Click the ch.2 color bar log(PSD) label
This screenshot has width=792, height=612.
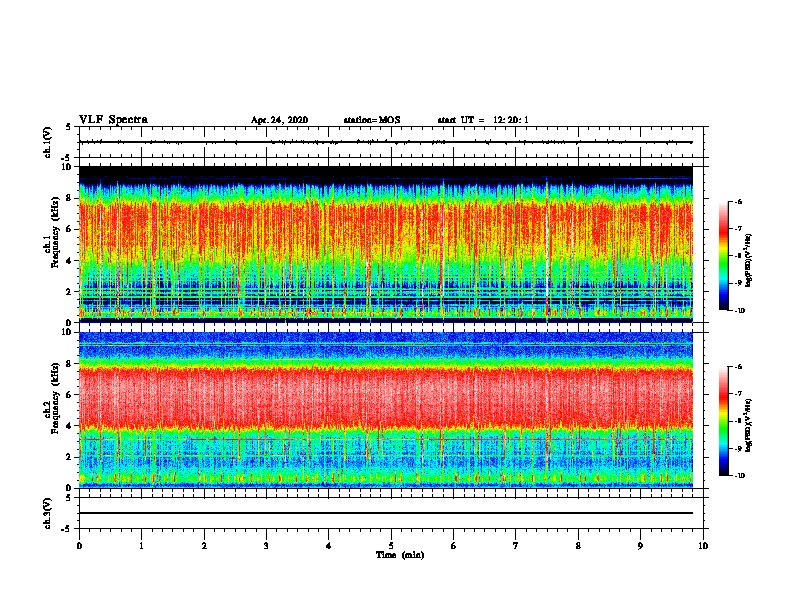(748, 426)
